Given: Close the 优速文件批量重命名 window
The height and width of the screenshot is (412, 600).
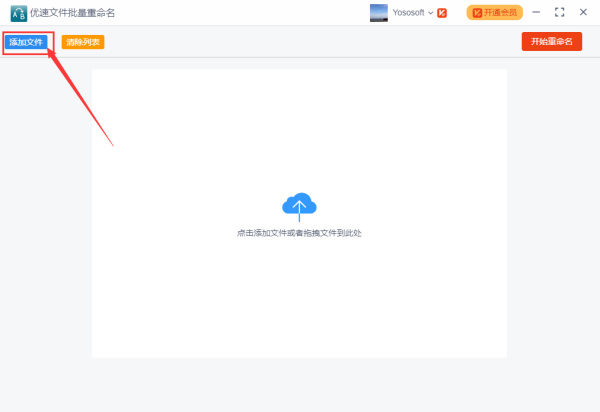Looking at the screenshot, I should point(583,12).
